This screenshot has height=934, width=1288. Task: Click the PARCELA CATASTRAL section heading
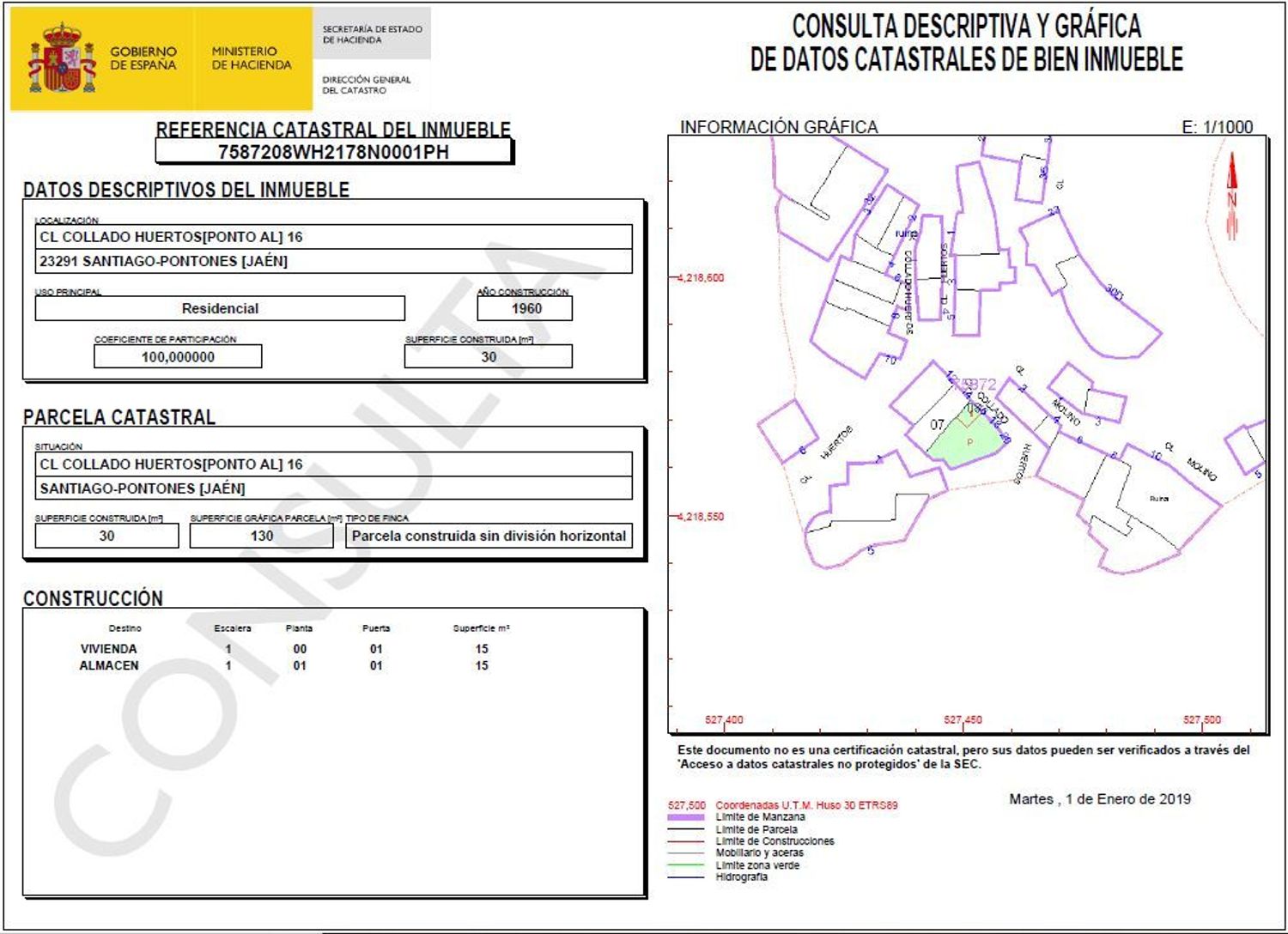click(119, 417)
